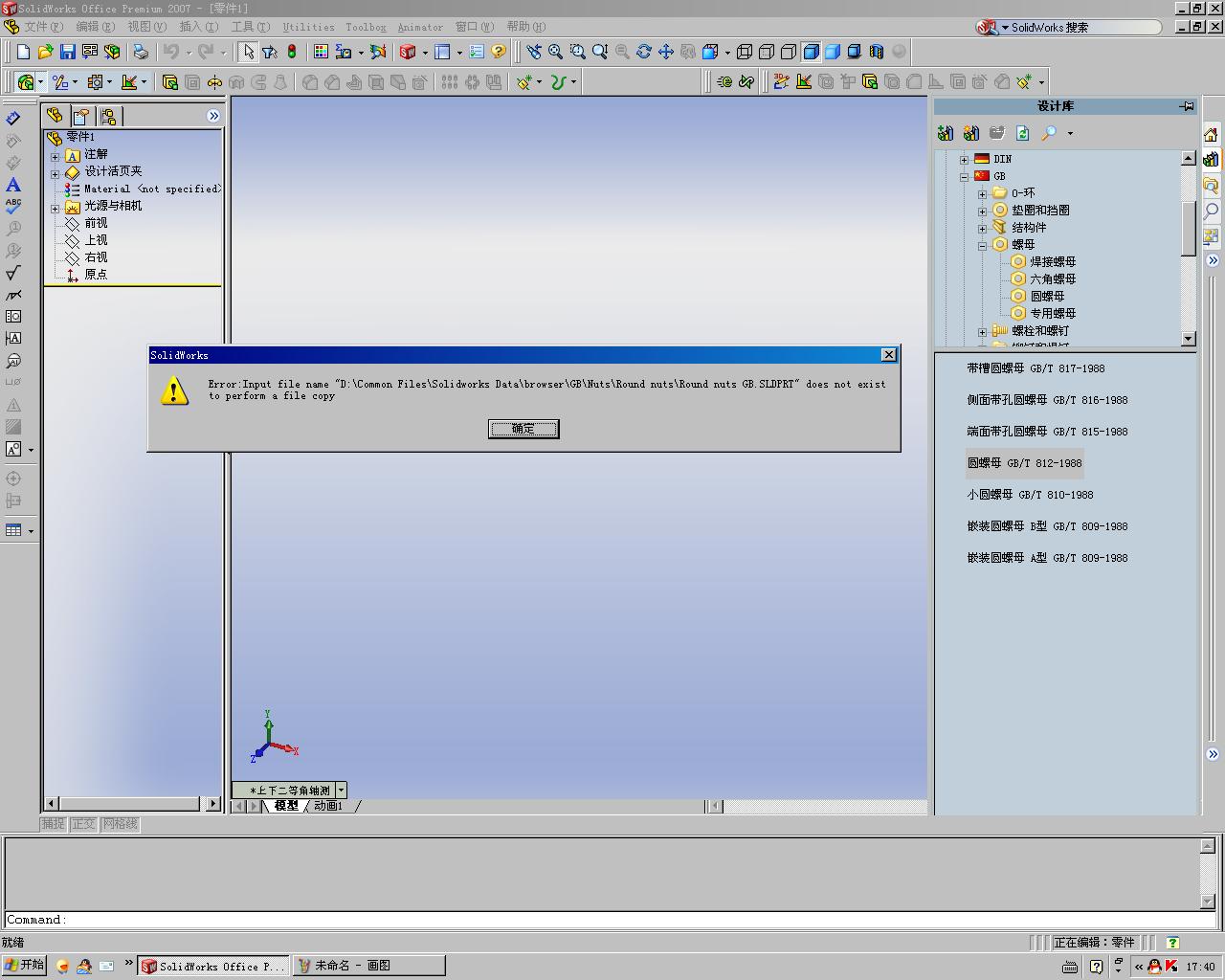Click the Windows 开始 start button
Image resolution: width=1225 pixels, height=980 pixels.
pyautogui.click(x=25, y=965)
